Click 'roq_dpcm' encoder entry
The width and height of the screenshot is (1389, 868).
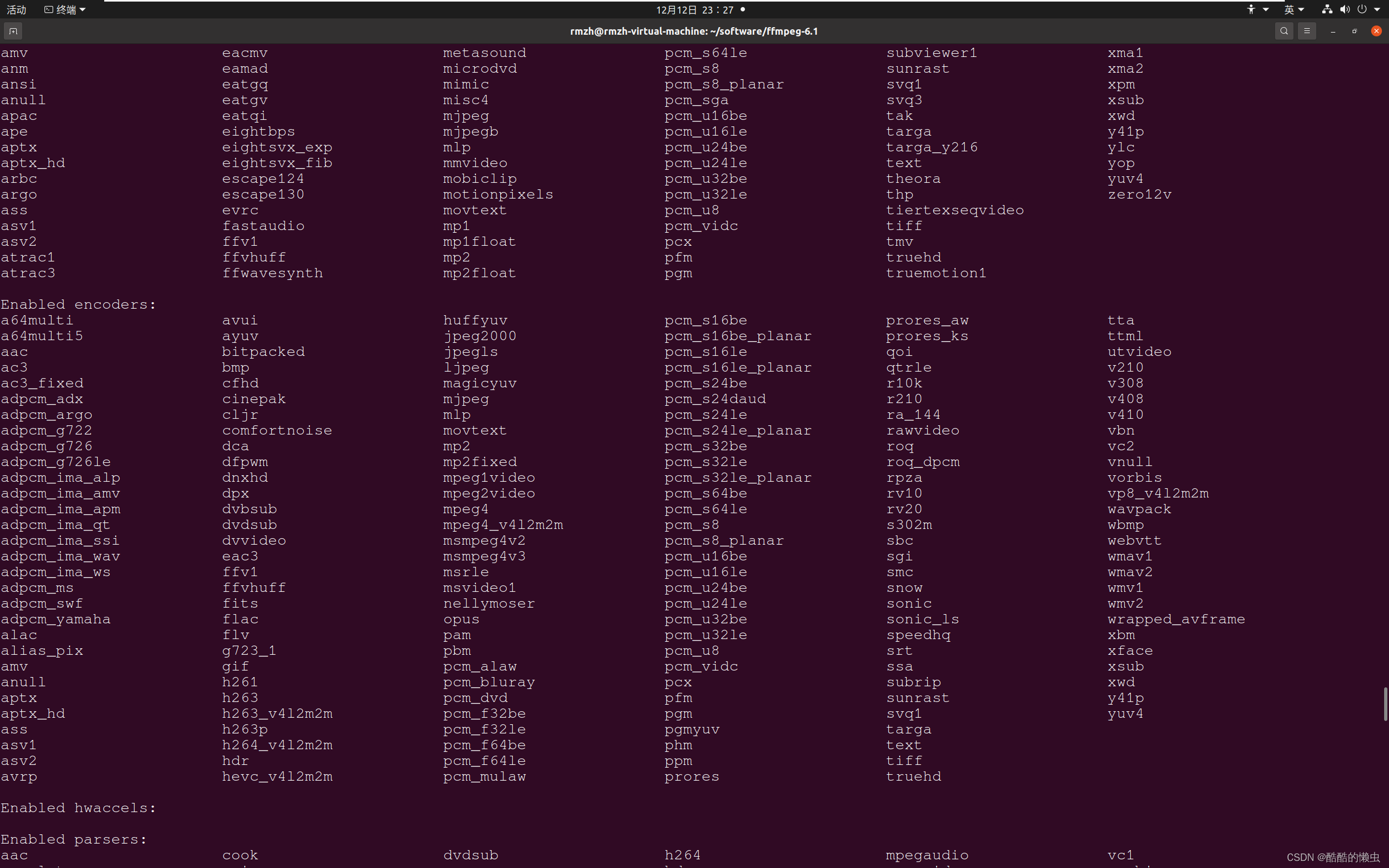pos(923,462)
